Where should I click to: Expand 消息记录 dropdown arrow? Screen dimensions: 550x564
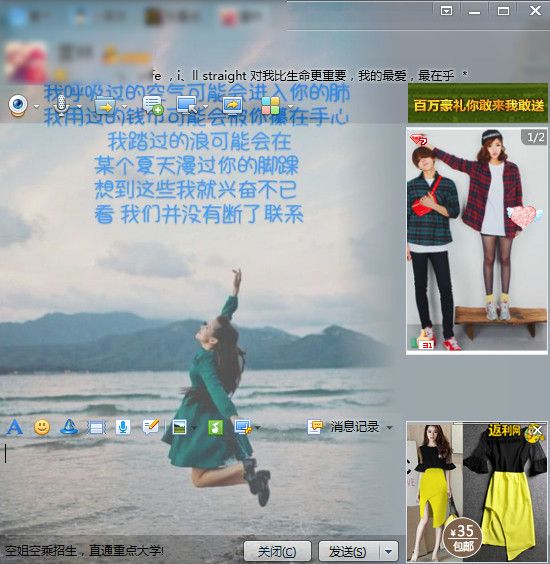[389, 428]
